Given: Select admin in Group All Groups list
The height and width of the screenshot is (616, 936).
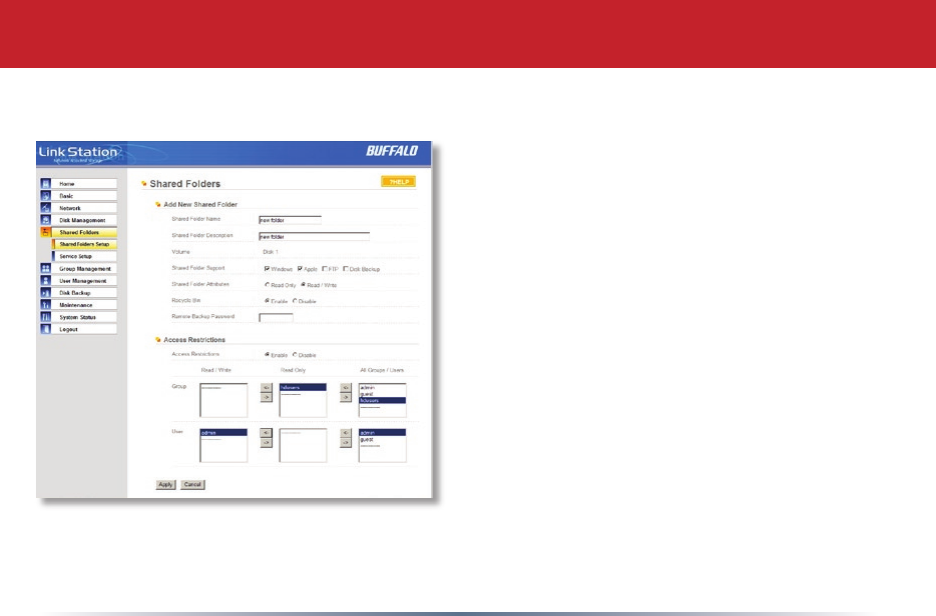Looking at the screenshot, I should click(382, 388).
